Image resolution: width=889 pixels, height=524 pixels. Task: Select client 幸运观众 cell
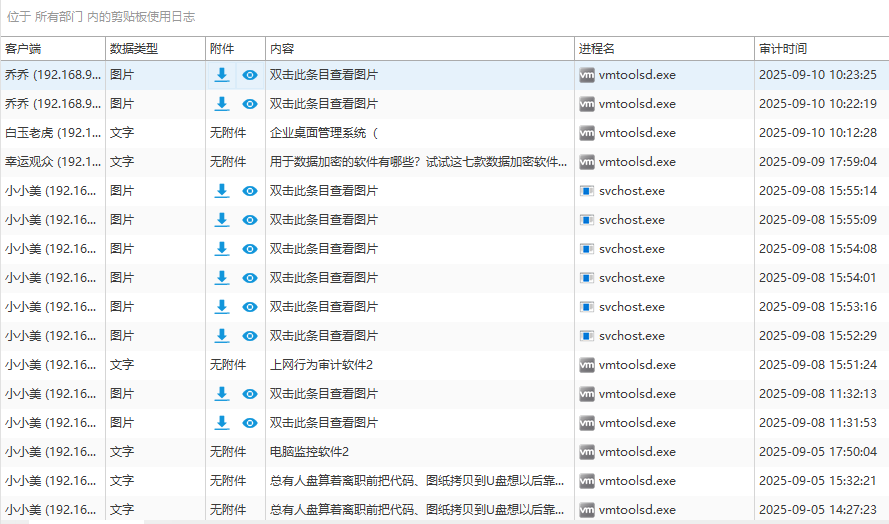(x=53, y=162)
